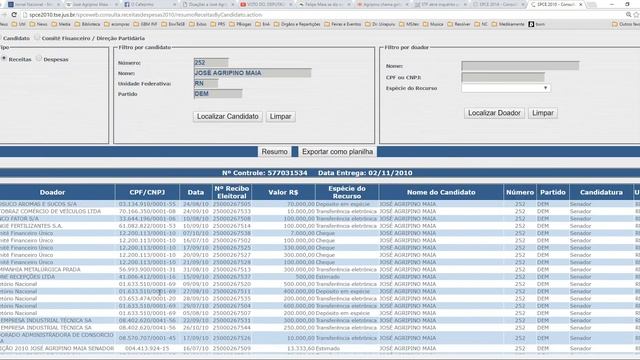640x360 pixels.
Task: Open the PRS bookmarks folder
Action: (x=218, y=24)
